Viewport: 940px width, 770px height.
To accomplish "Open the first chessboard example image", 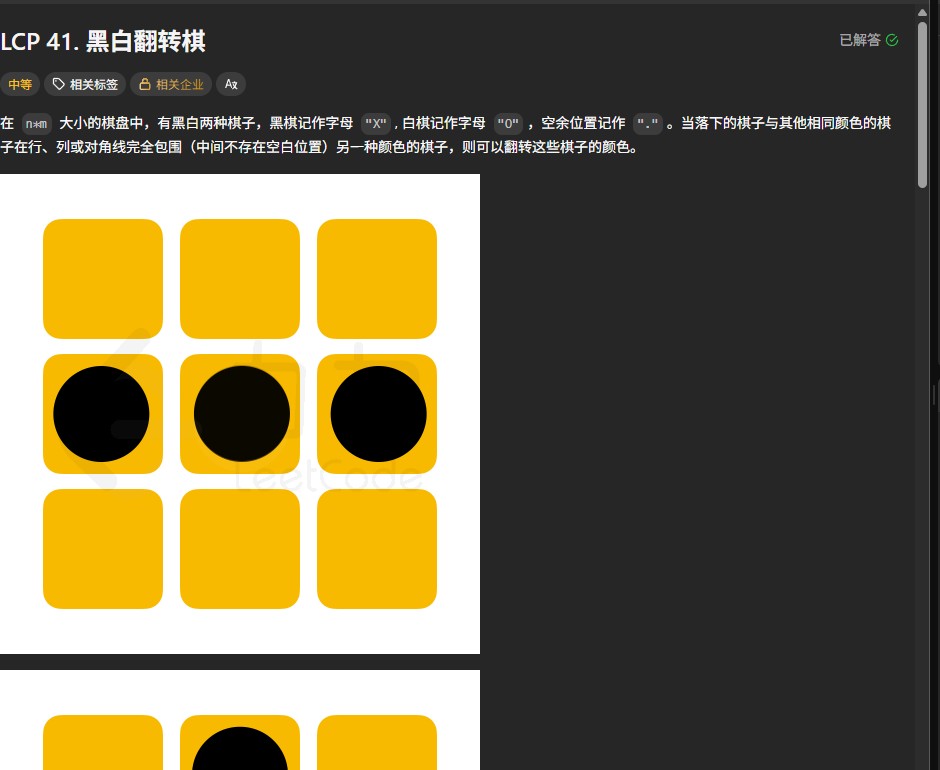I will 240,414.
